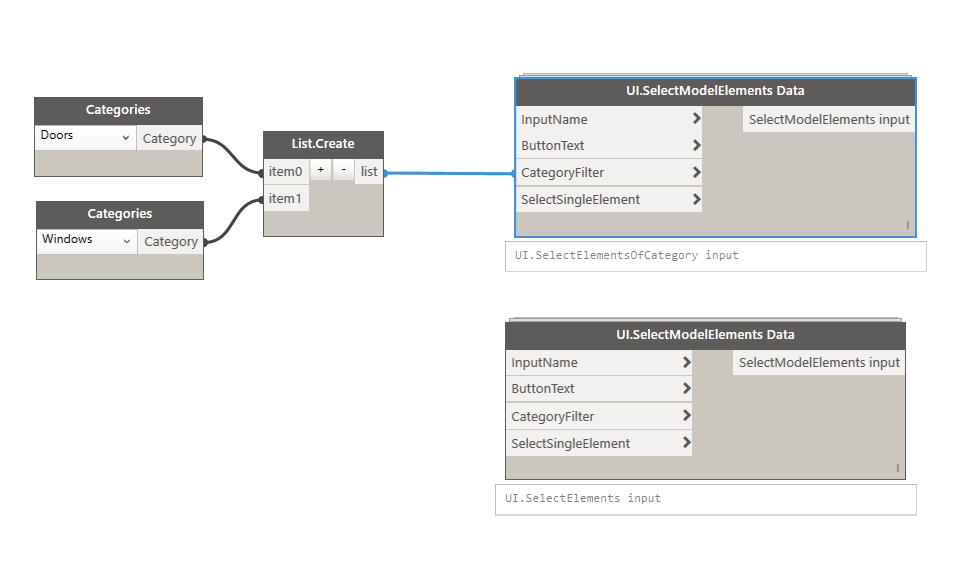Select the UI.SelectElements input note
The height and width of the screenshot is (562, 966).
point(705,499)
